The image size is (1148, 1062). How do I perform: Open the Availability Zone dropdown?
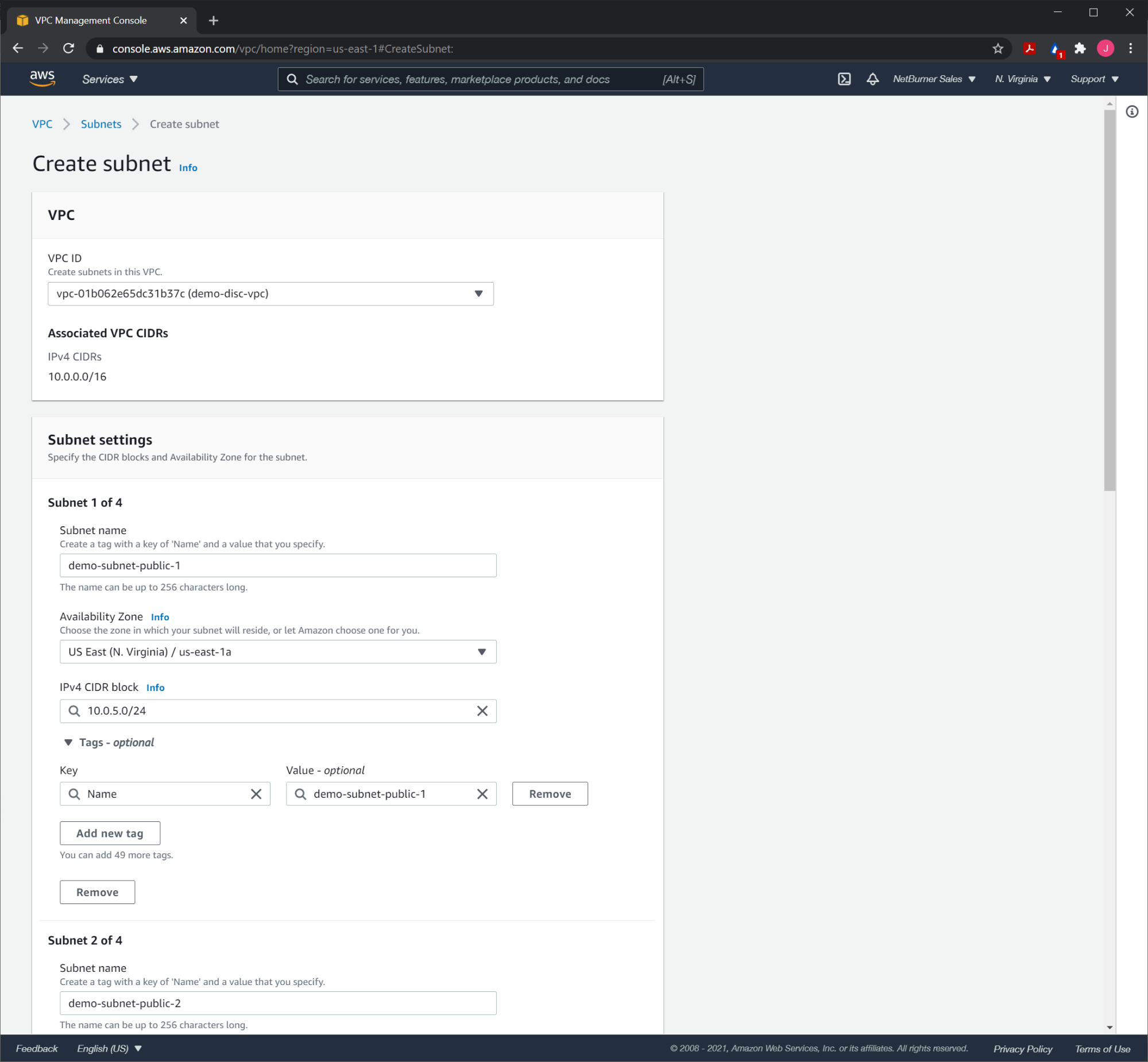pos(278,652)
